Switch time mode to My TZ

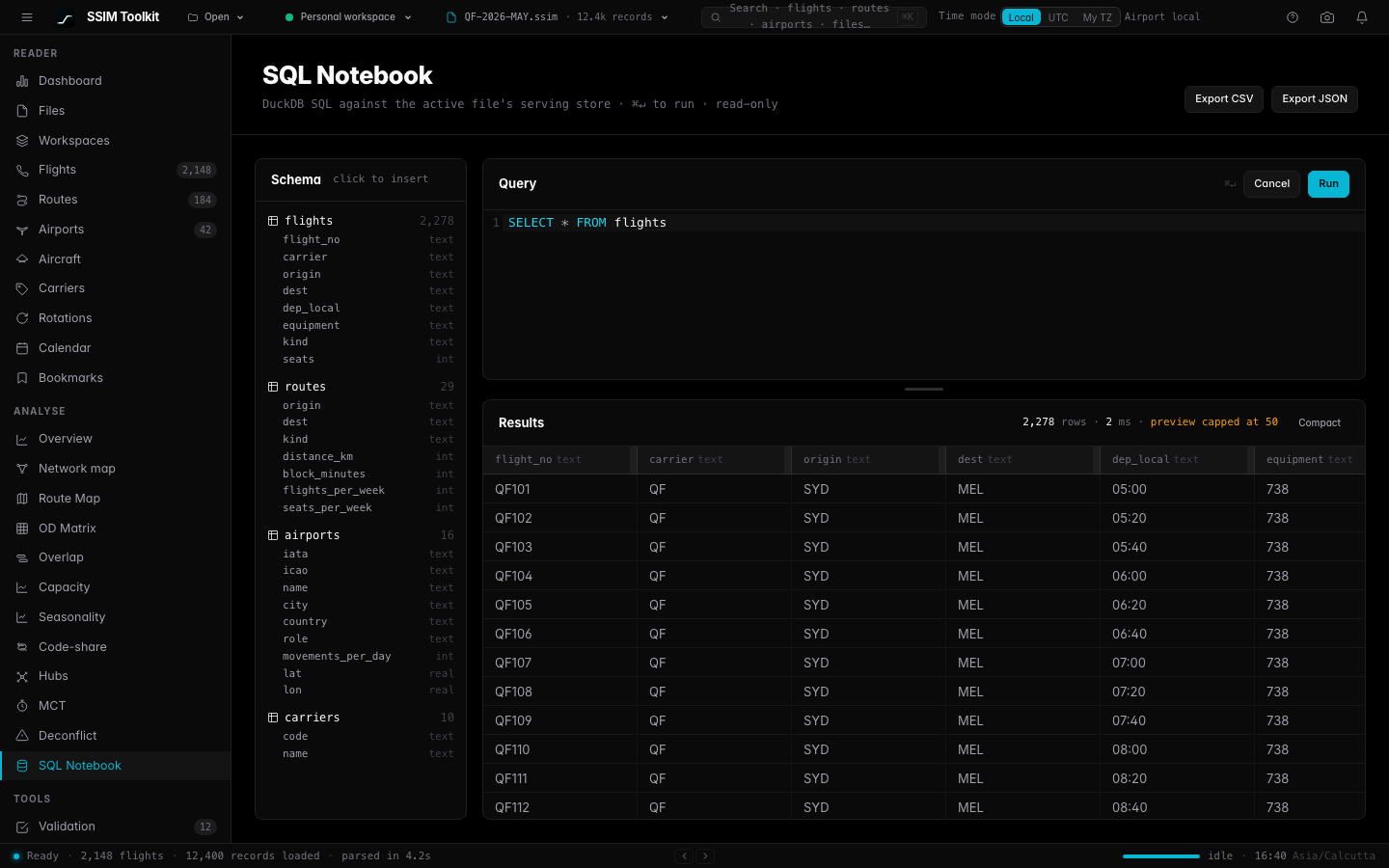point(1097,17)
